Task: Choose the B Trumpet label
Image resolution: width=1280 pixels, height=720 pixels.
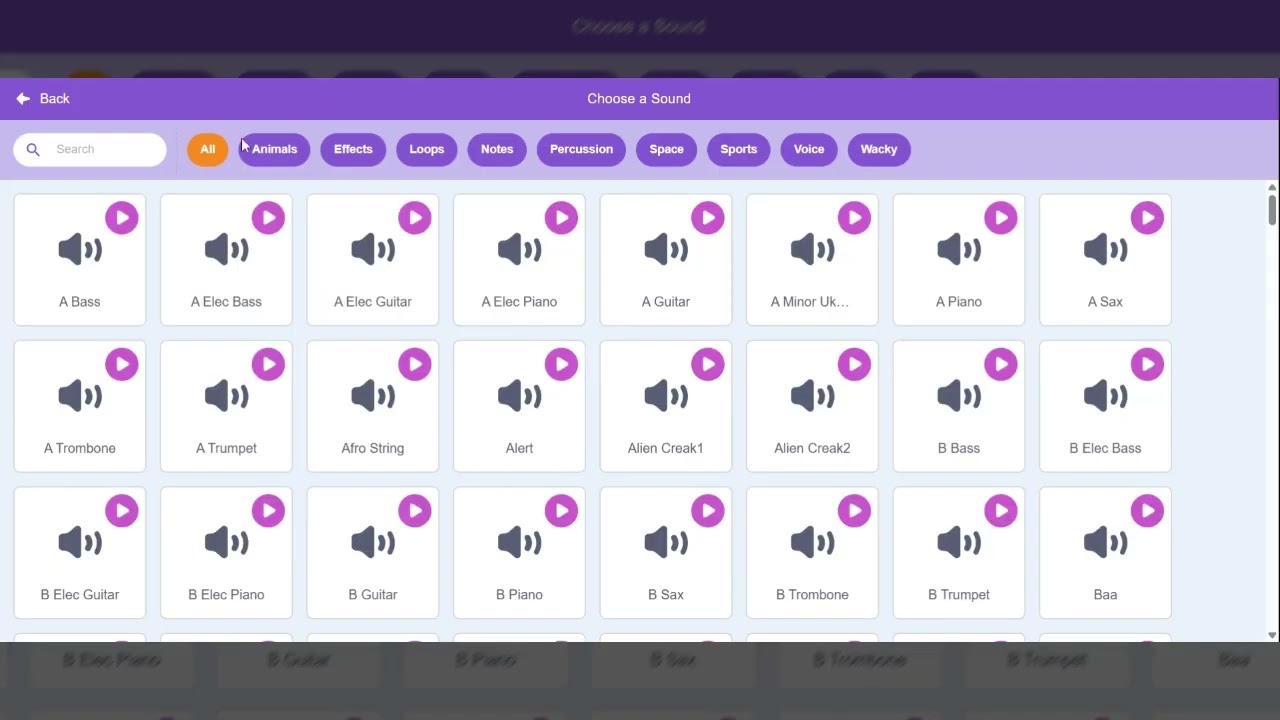Action: 959,594
